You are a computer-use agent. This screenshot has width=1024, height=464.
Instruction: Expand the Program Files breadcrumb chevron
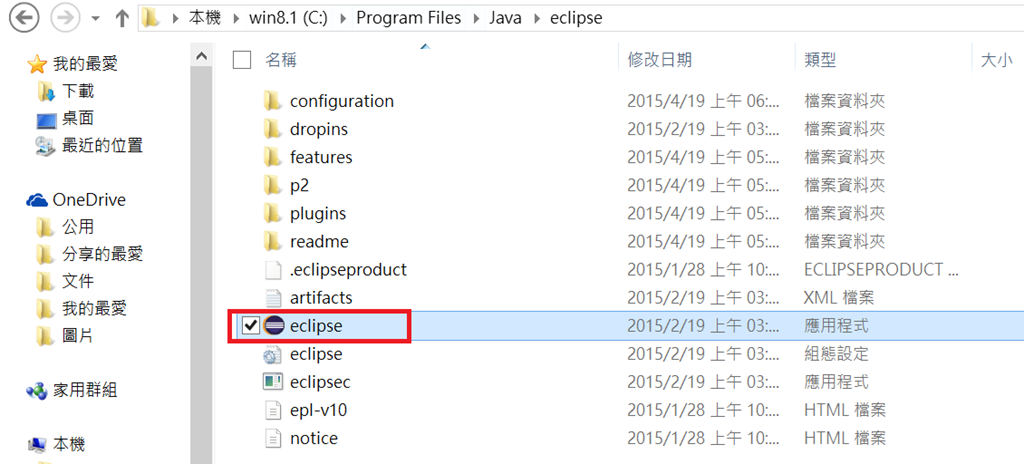478,18
